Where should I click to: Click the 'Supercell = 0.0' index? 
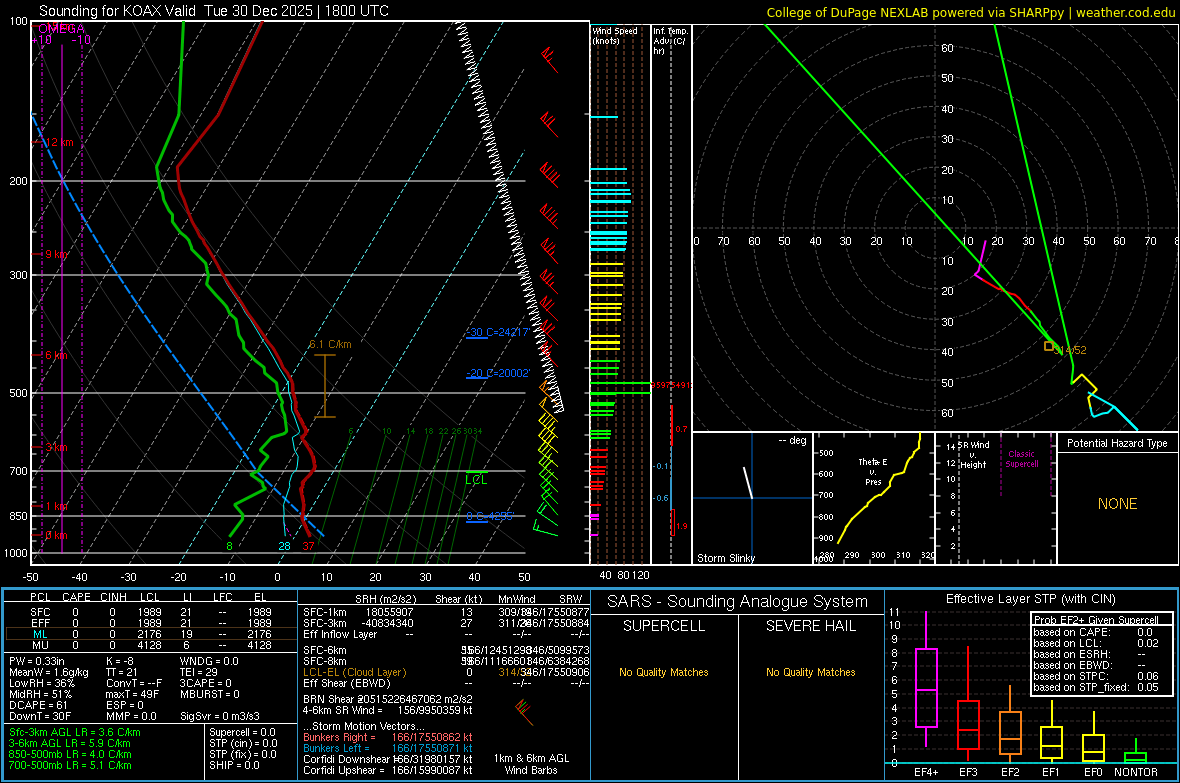242,732
